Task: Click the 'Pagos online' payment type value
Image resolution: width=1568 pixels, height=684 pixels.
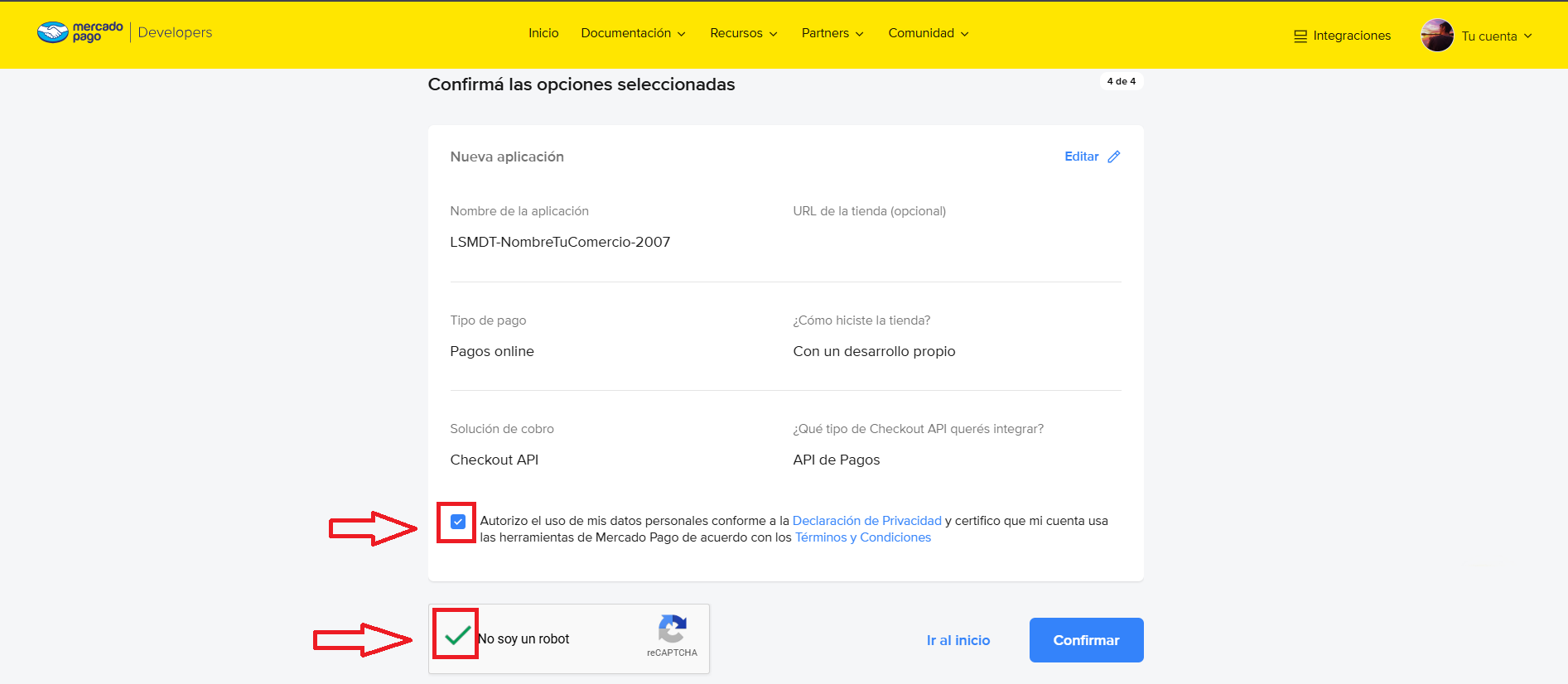Action: (492, 351)
